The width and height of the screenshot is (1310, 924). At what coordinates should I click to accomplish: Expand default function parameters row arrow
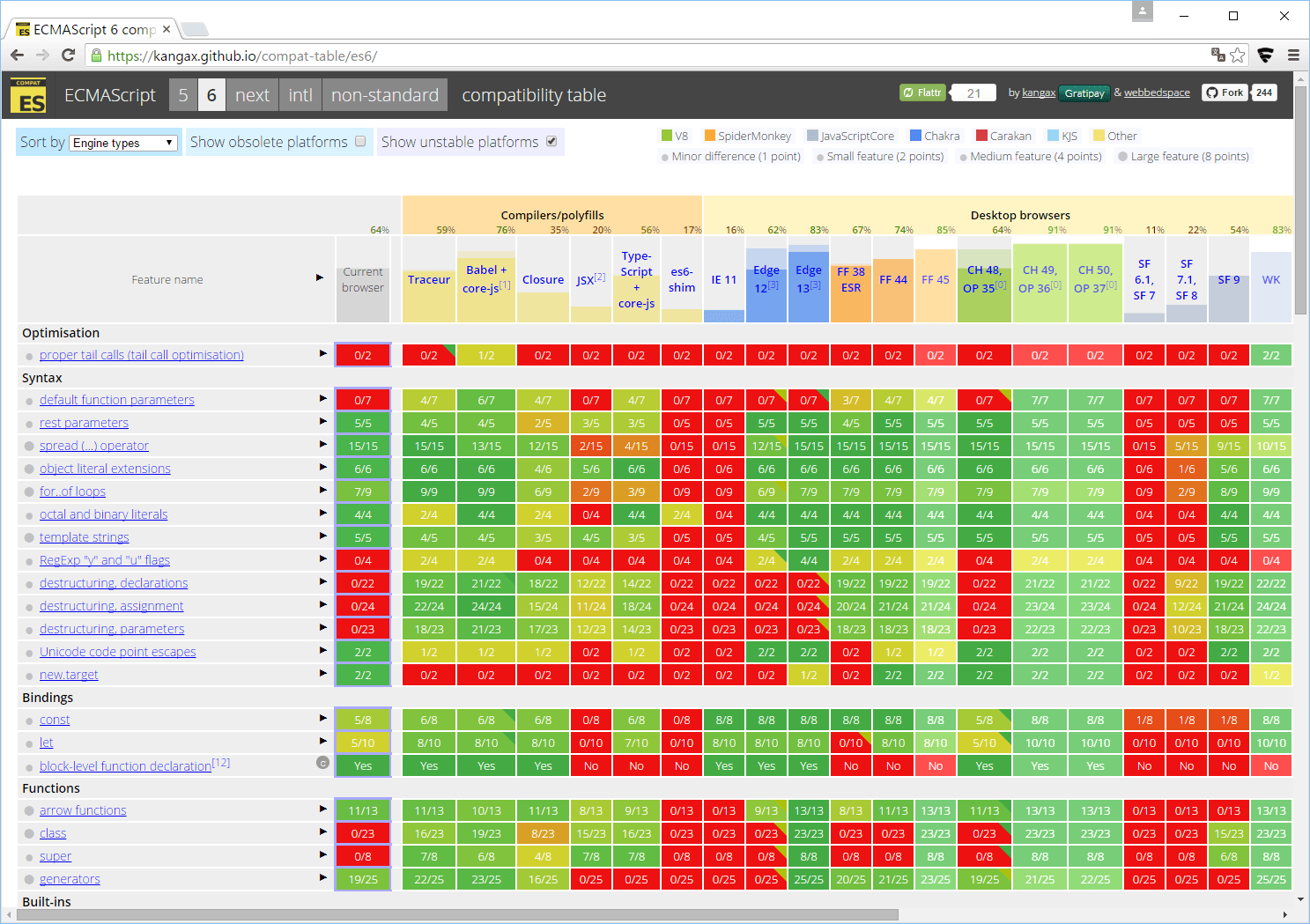322,398
